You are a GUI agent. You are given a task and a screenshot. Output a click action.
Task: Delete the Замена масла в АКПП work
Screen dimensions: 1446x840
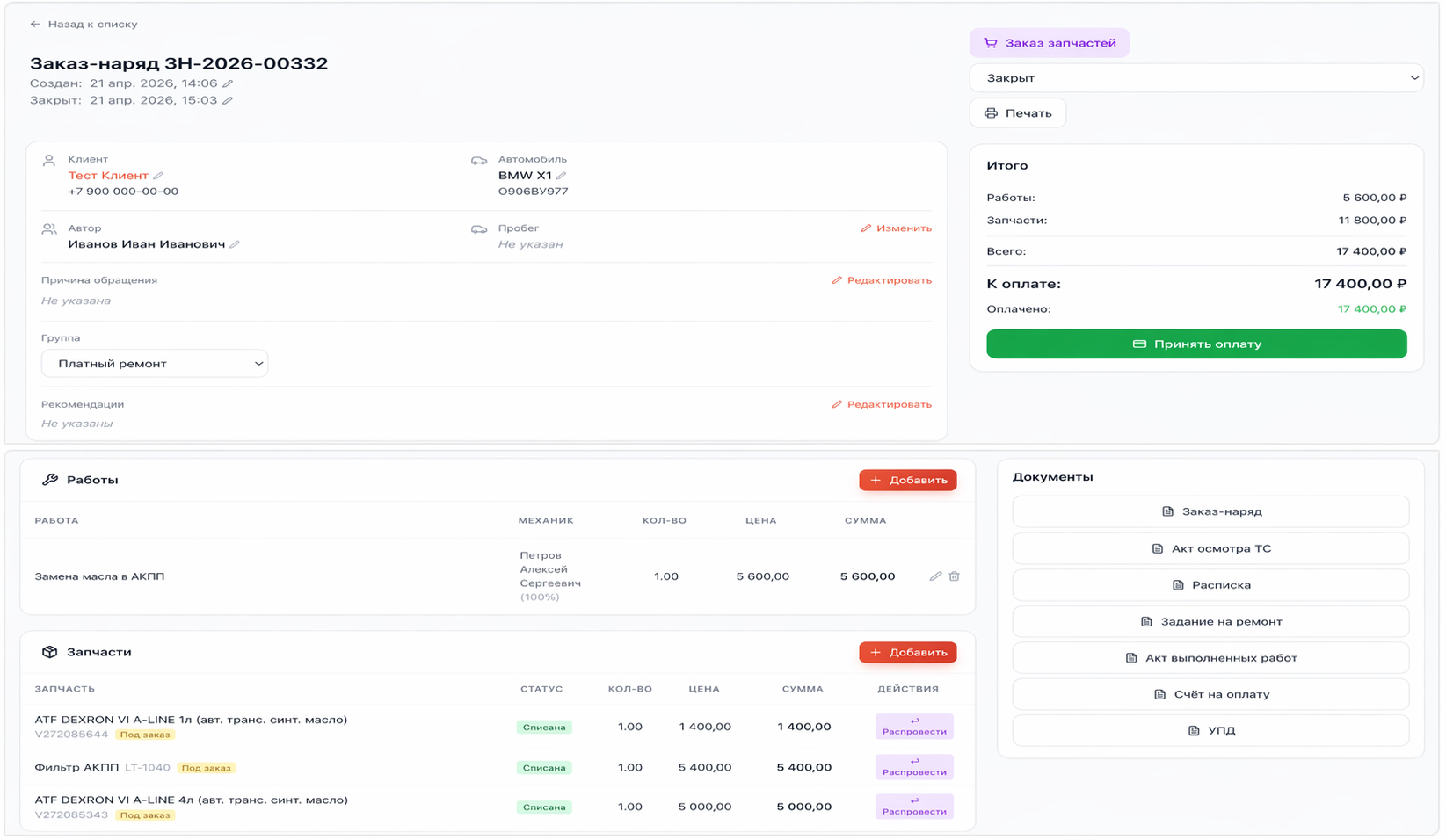tap(955, 576)
